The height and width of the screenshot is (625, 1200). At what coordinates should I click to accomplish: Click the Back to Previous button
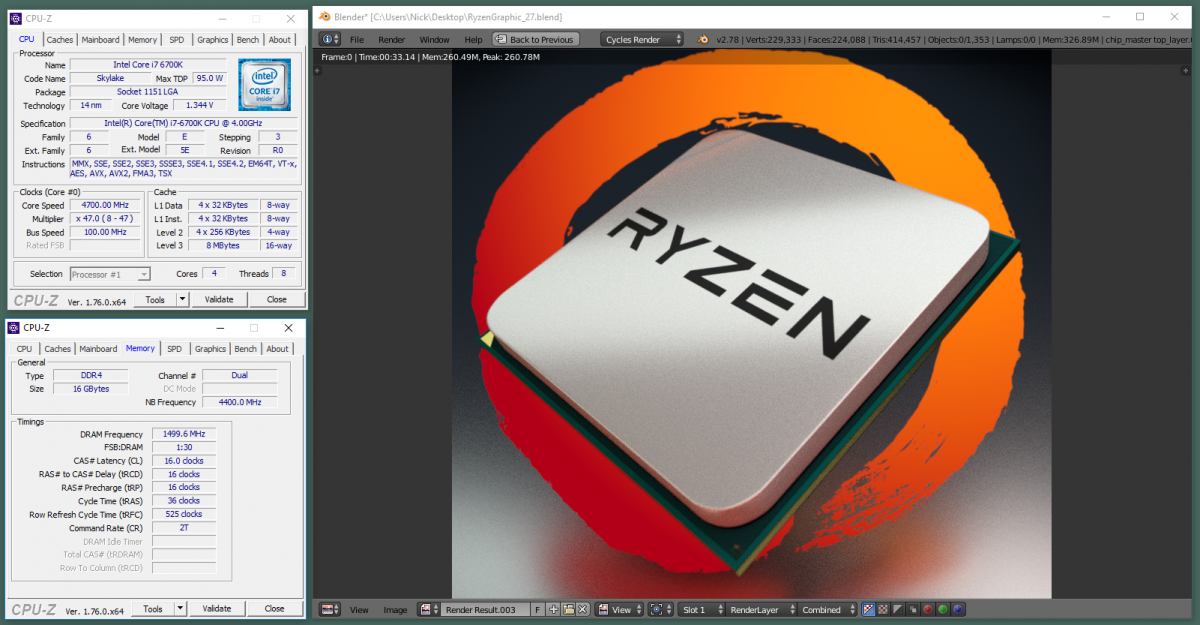pyautogui.click(x=535, y=39)
